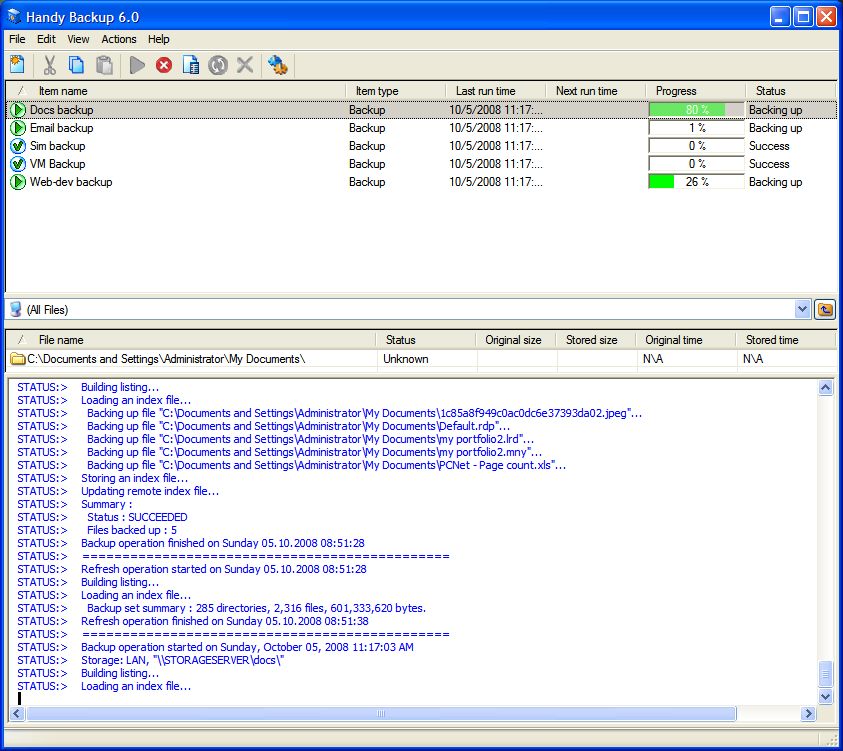
Task: Click the Docs backup 80% progress bar
Action: [696, 110]
